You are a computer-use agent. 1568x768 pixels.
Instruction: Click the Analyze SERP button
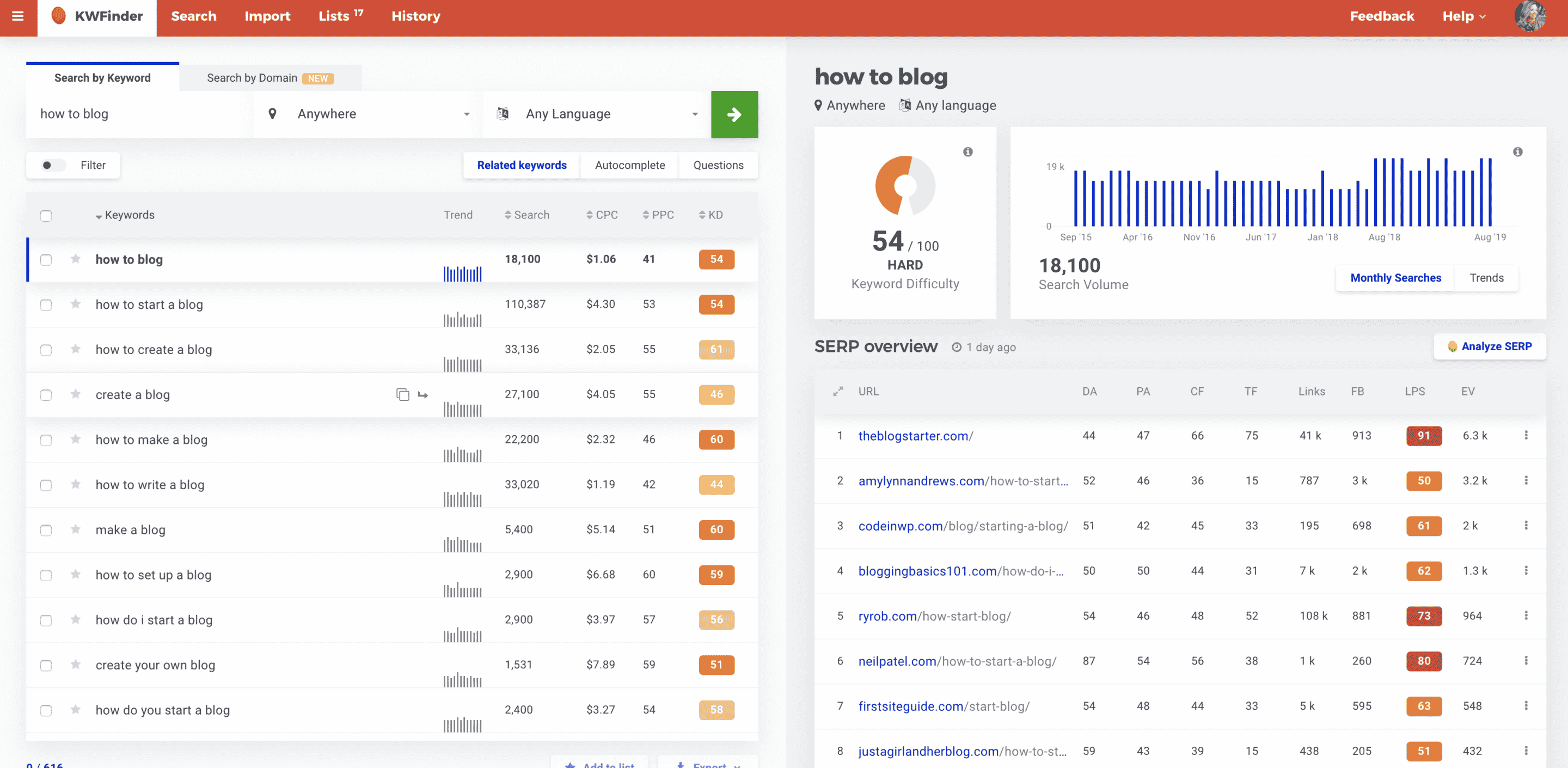1490,346
